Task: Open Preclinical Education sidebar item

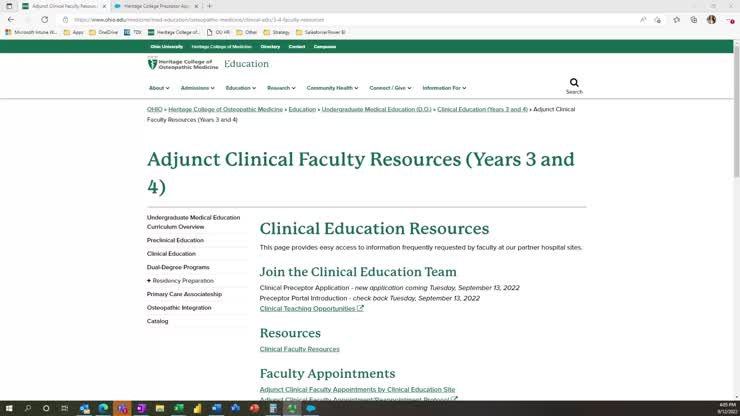Action: (x=175, y=240)
